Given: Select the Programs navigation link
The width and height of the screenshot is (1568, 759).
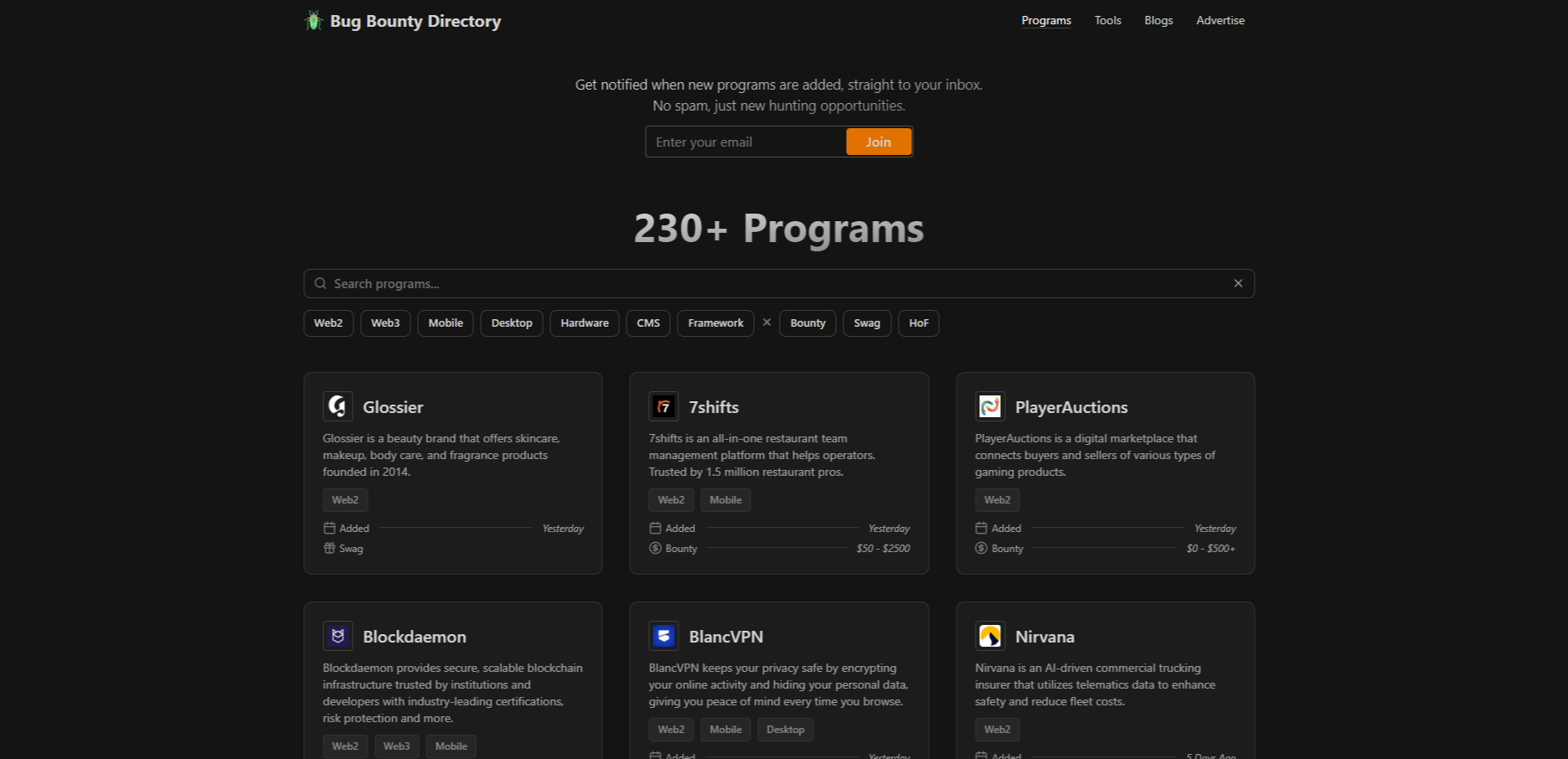Looking at the screenshot, I should point(1045,20).
